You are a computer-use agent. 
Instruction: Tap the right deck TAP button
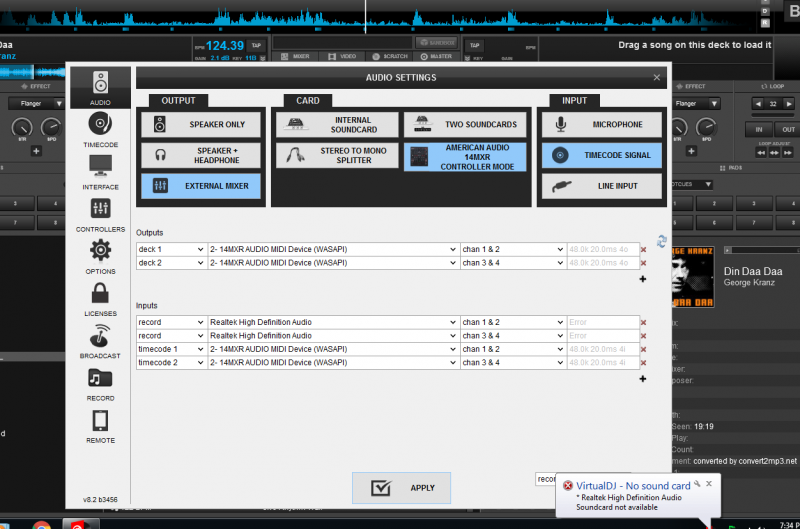tap(474, 45)
